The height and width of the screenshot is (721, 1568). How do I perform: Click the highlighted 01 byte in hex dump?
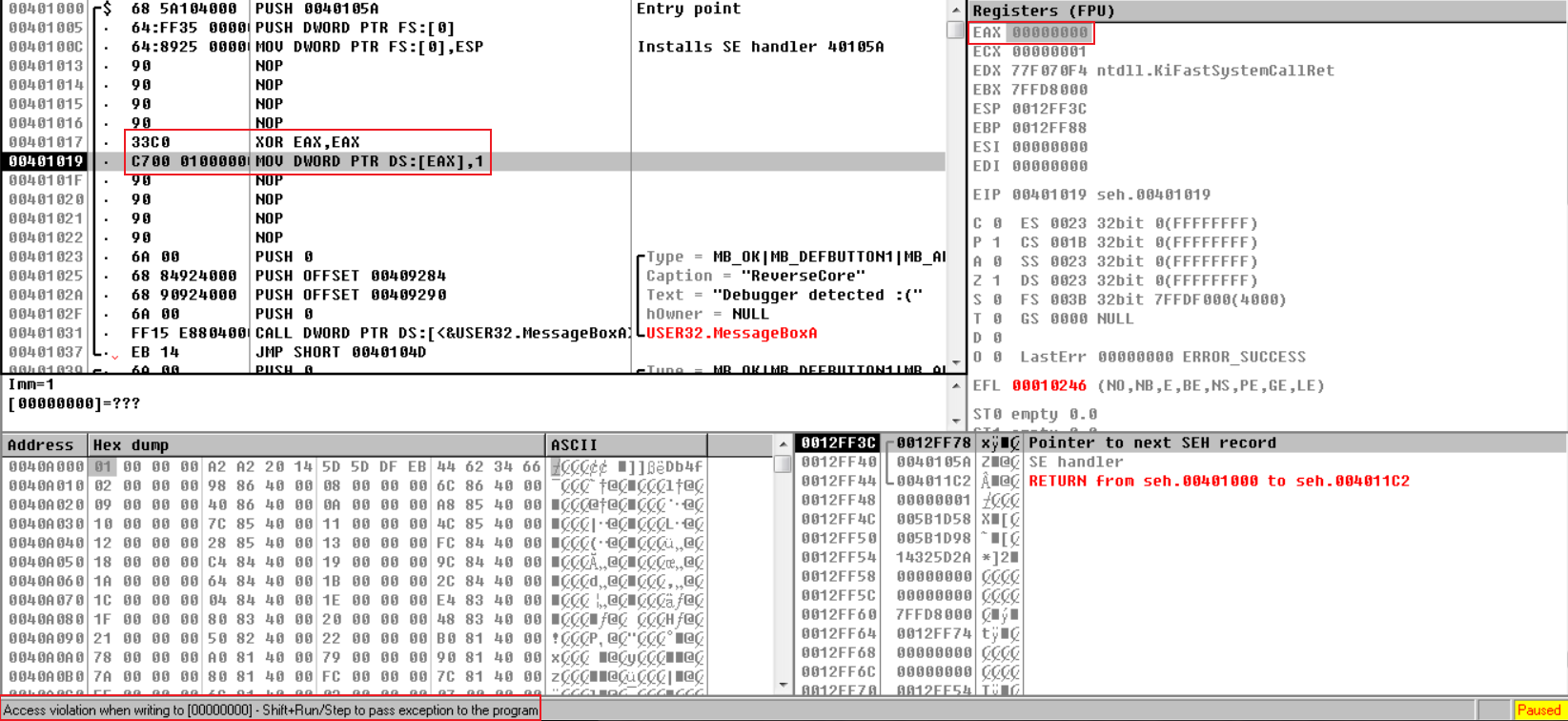pyautogui.click(x=103, y=466)
